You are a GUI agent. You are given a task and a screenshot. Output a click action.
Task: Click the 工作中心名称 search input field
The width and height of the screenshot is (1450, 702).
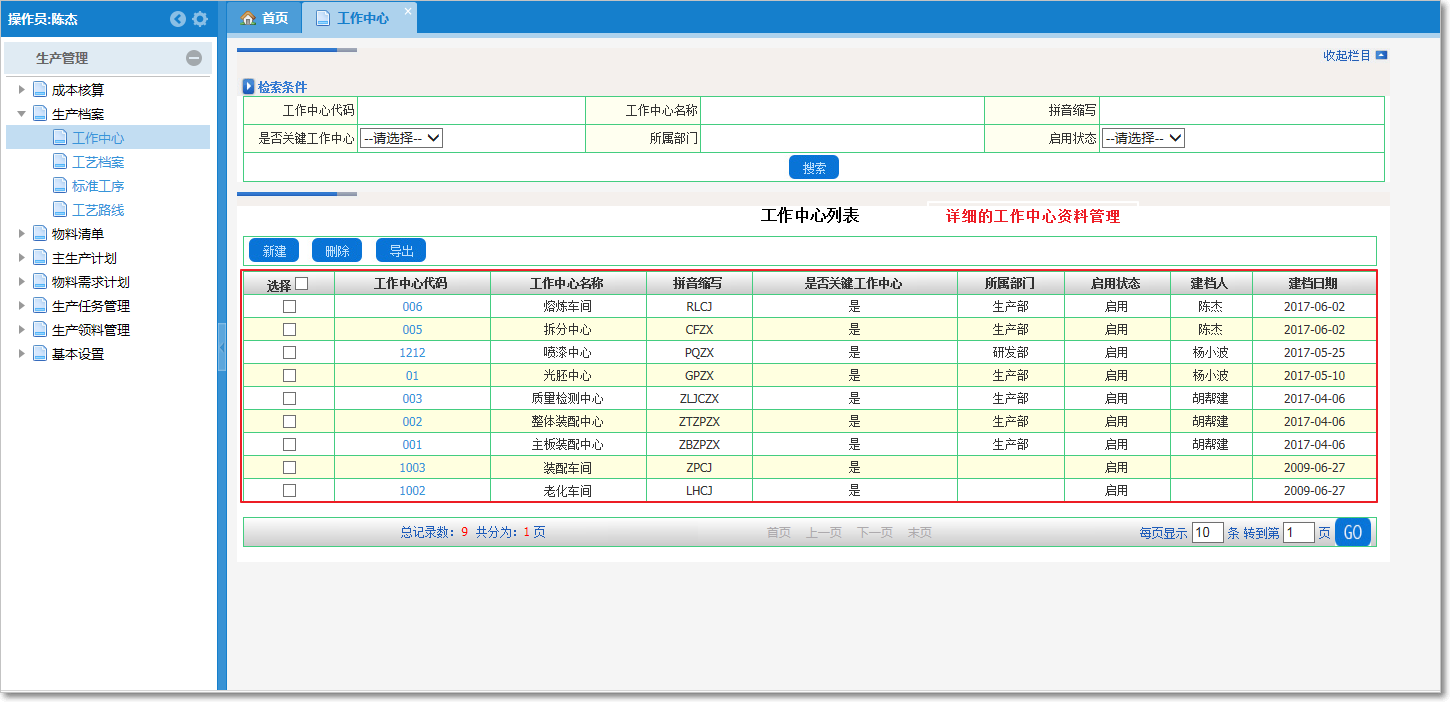(x=841, y=110)
